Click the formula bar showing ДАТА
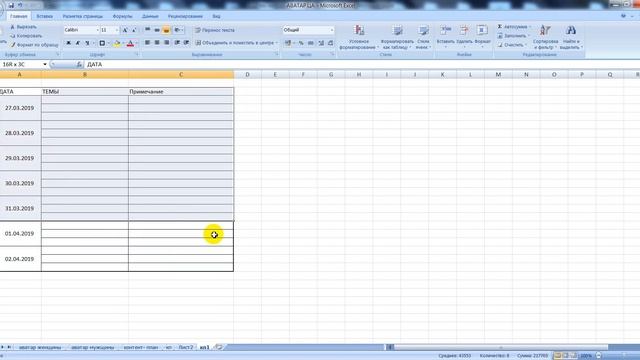This screenshot has width=640, height=360. (x=361, y=64)
